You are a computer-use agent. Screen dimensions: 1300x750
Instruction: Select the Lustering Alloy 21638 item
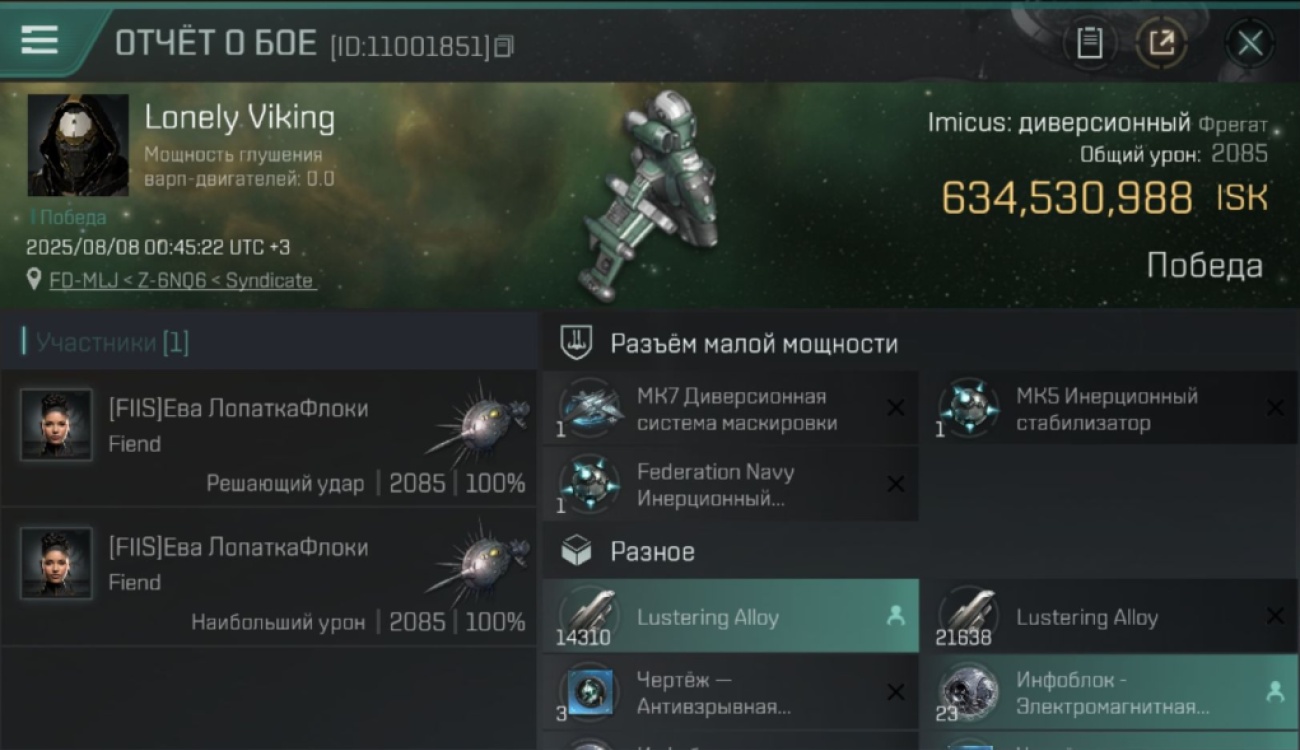pyautogui.click(x=1109, y=616)
